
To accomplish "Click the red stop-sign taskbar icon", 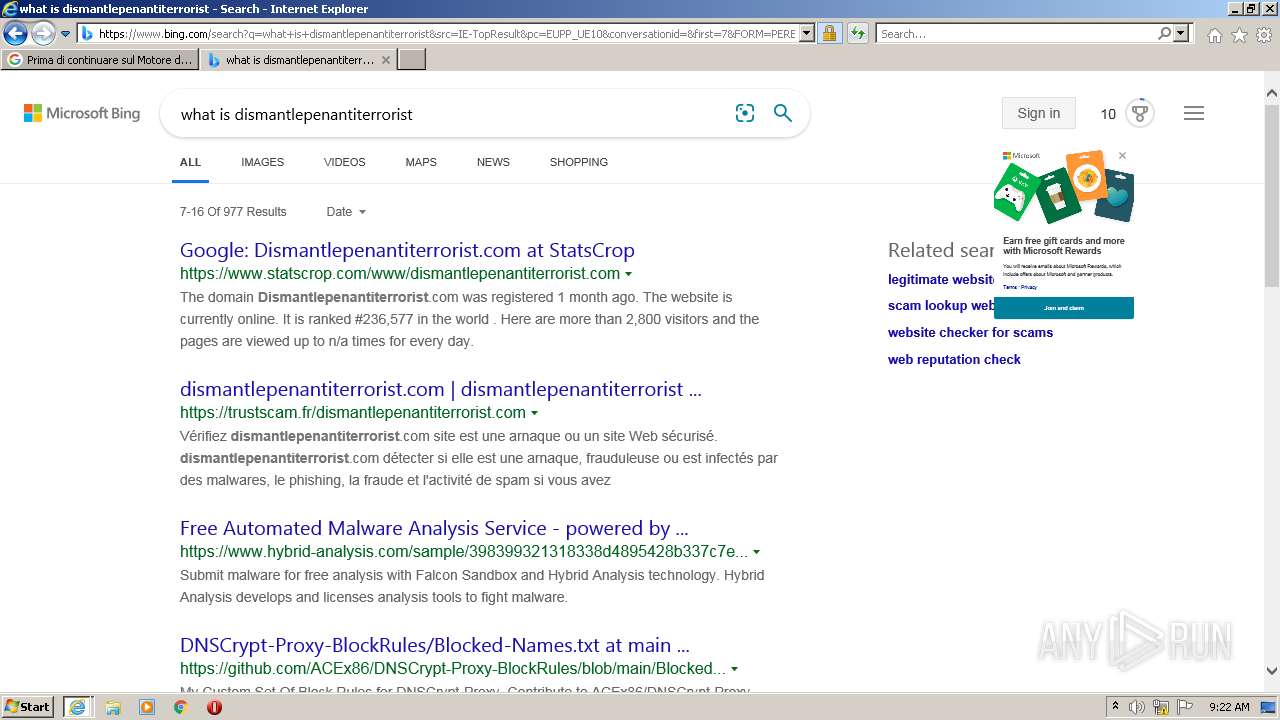I will click(214, 707).
